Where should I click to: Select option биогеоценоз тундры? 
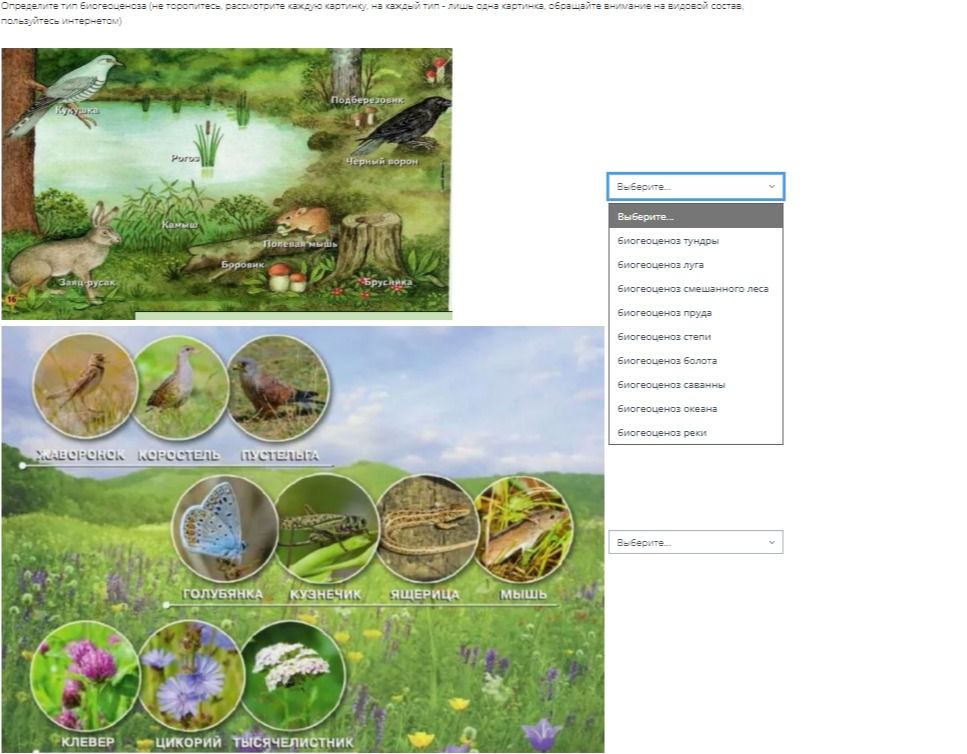coord(696,240)
